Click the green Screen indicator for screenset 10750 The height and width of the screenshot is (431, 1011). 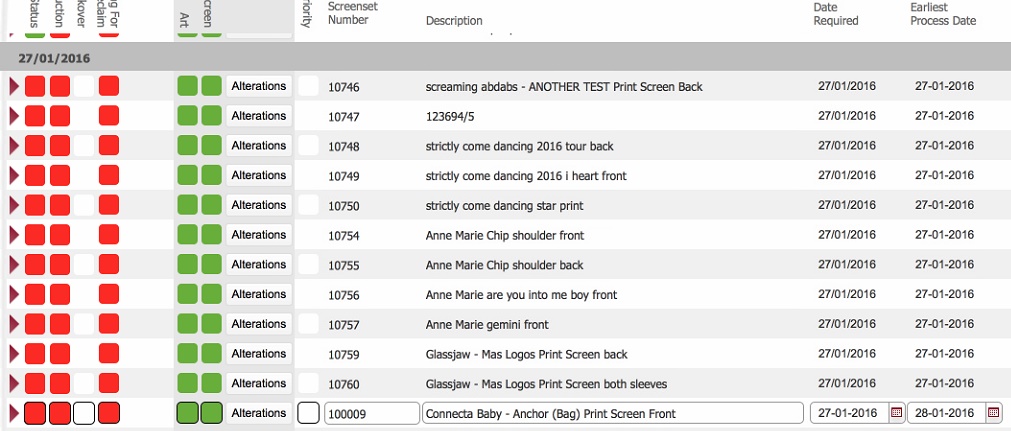[211, 205]
